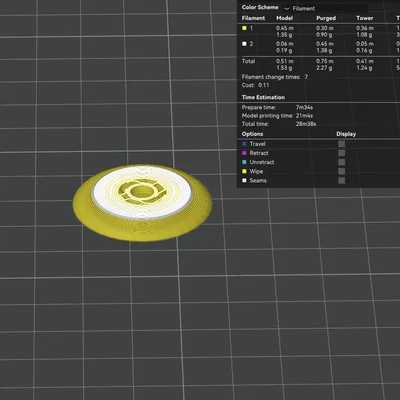Click the yellow Filament 1 color swatch
The height and width of the screenshot is (400, 400).
pos(244,28)
